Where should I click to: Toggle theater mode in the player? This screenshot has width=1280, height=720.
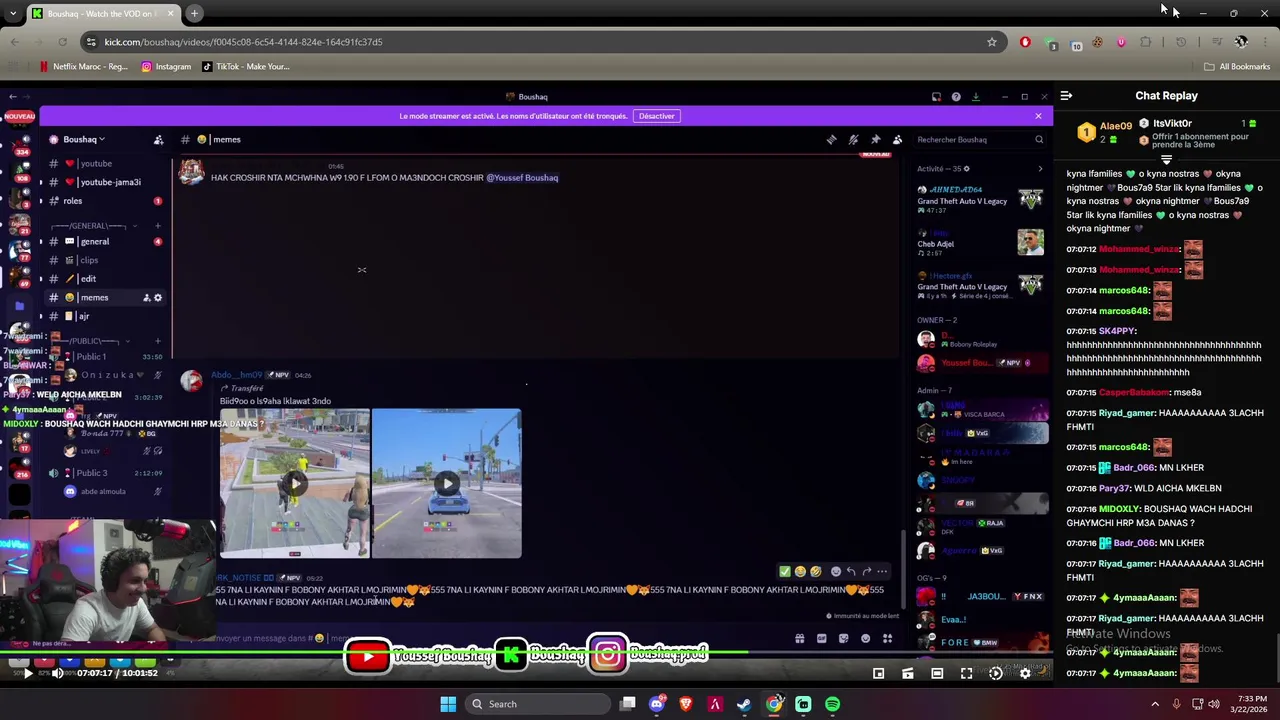[937, 673]
